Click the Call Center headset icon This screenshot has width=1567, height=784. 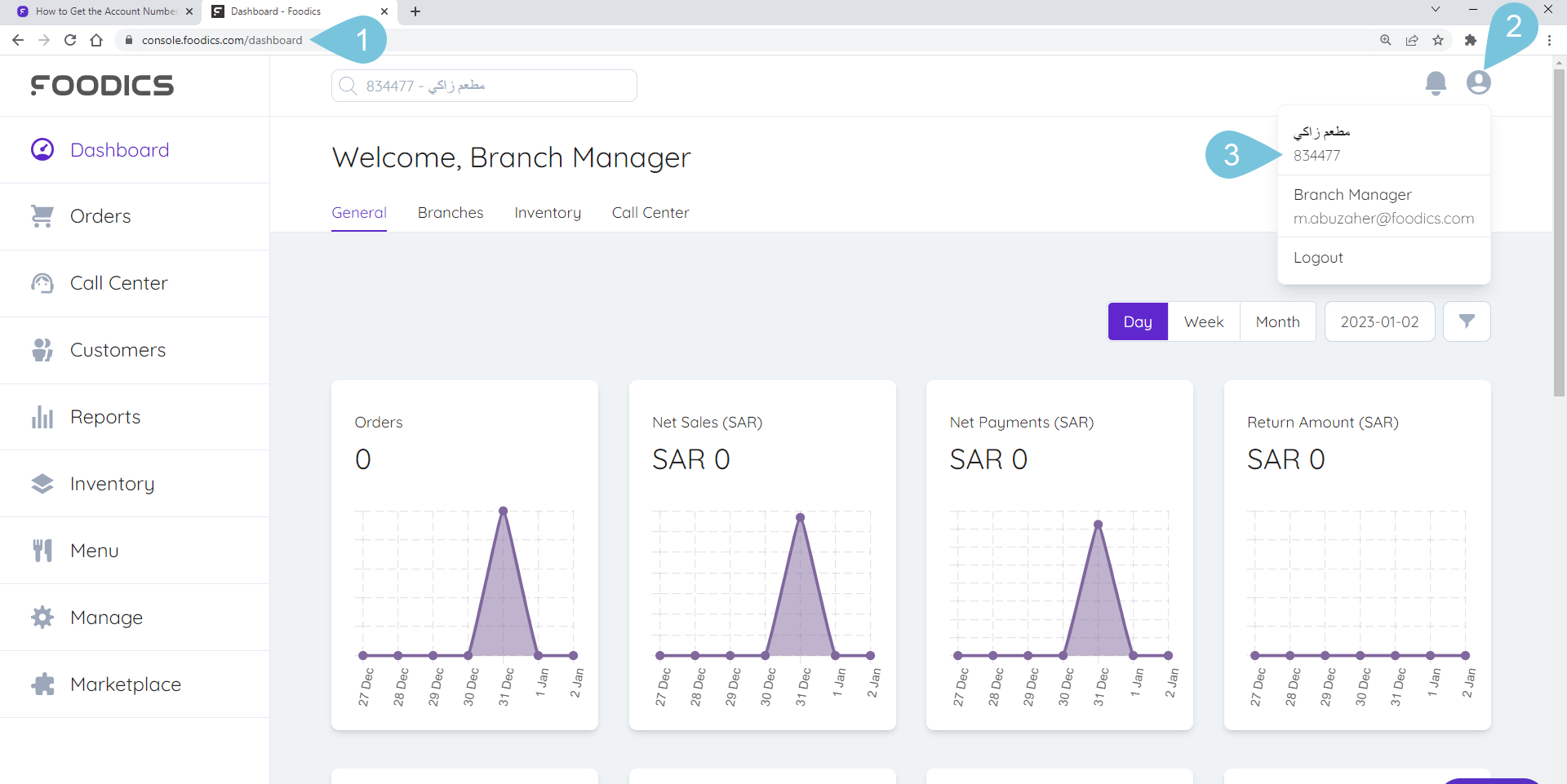(x=42, y=283)
